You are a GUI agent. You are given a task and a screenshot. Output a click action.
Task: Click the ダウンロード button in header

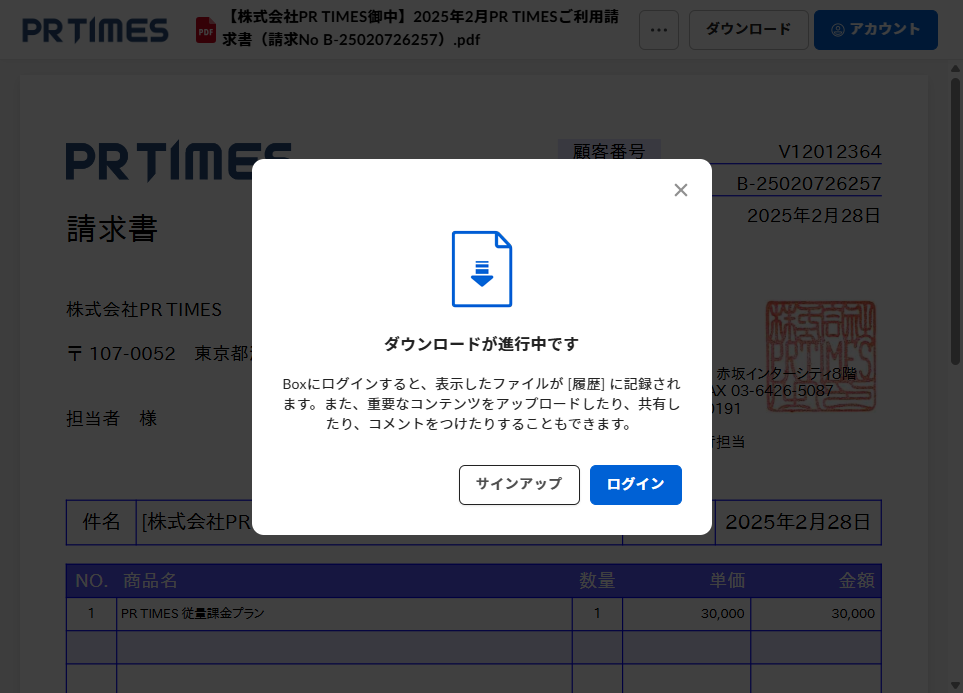pos(749,29)
